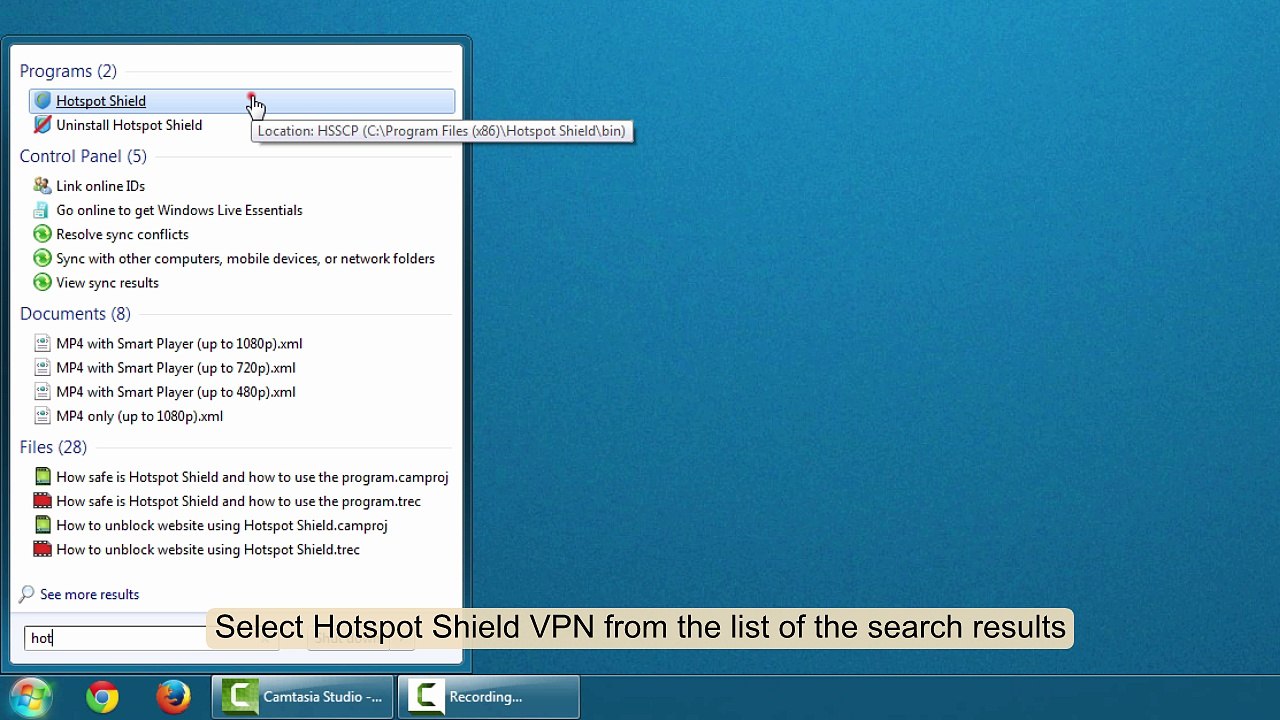The height and width of the screenshot is (720, 1280).
Task: Open the Files (28) results group
Action: click(53, 447)
